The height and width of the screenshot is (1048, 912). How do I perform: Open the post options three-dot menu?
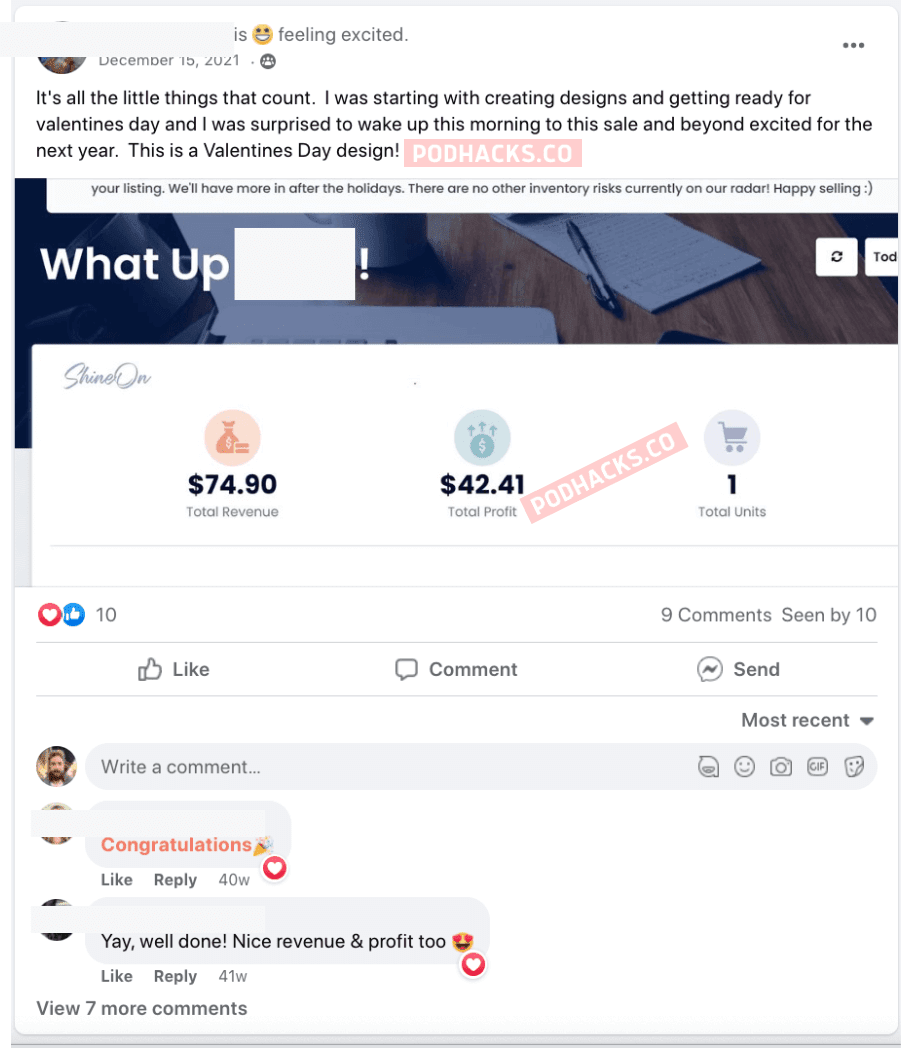click(x=853, y=45)
